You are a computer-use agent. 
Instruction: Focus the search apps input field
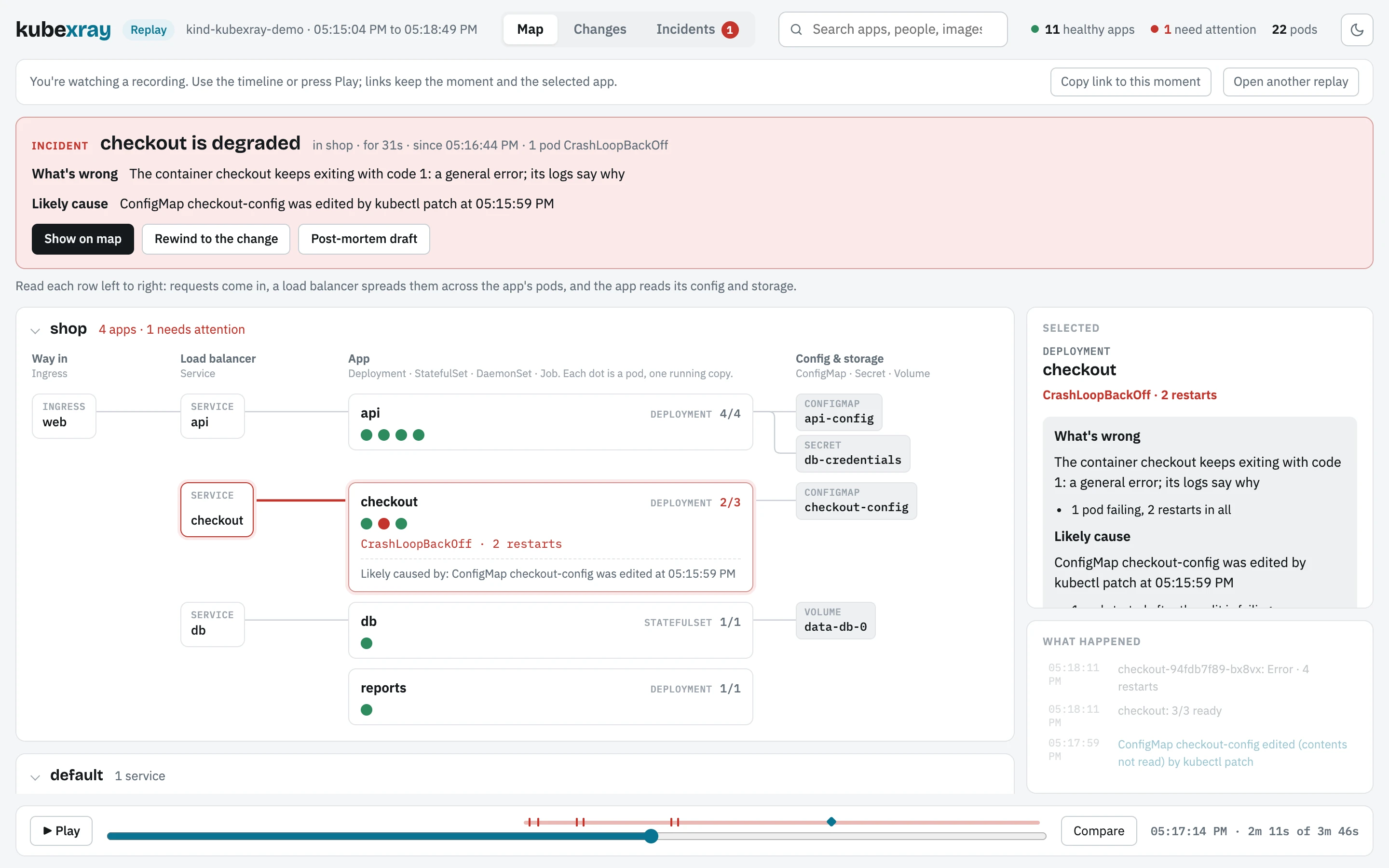point(893,29)
